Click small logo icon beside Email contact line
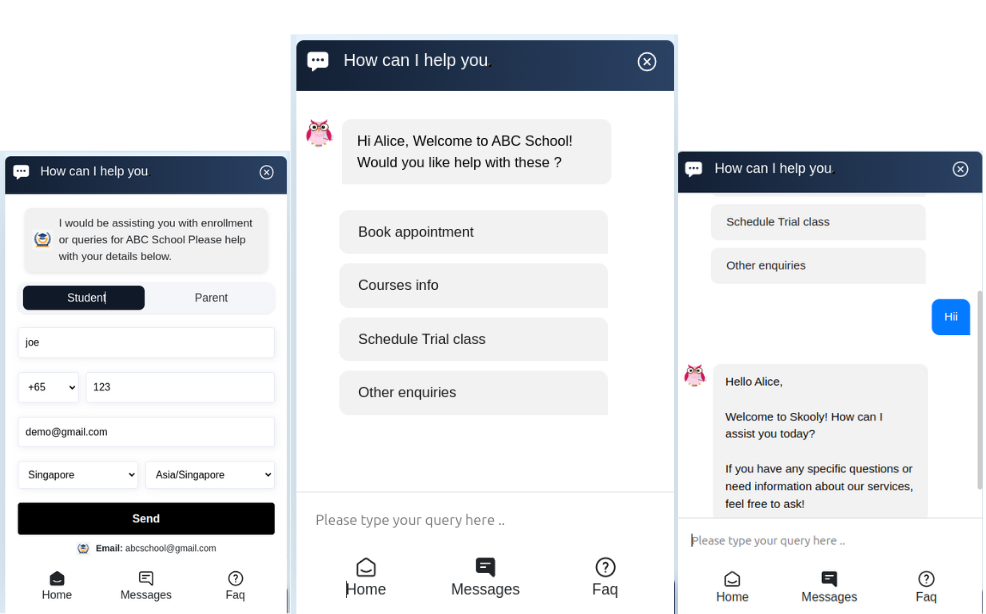The image size is (986, 614). 83,549
